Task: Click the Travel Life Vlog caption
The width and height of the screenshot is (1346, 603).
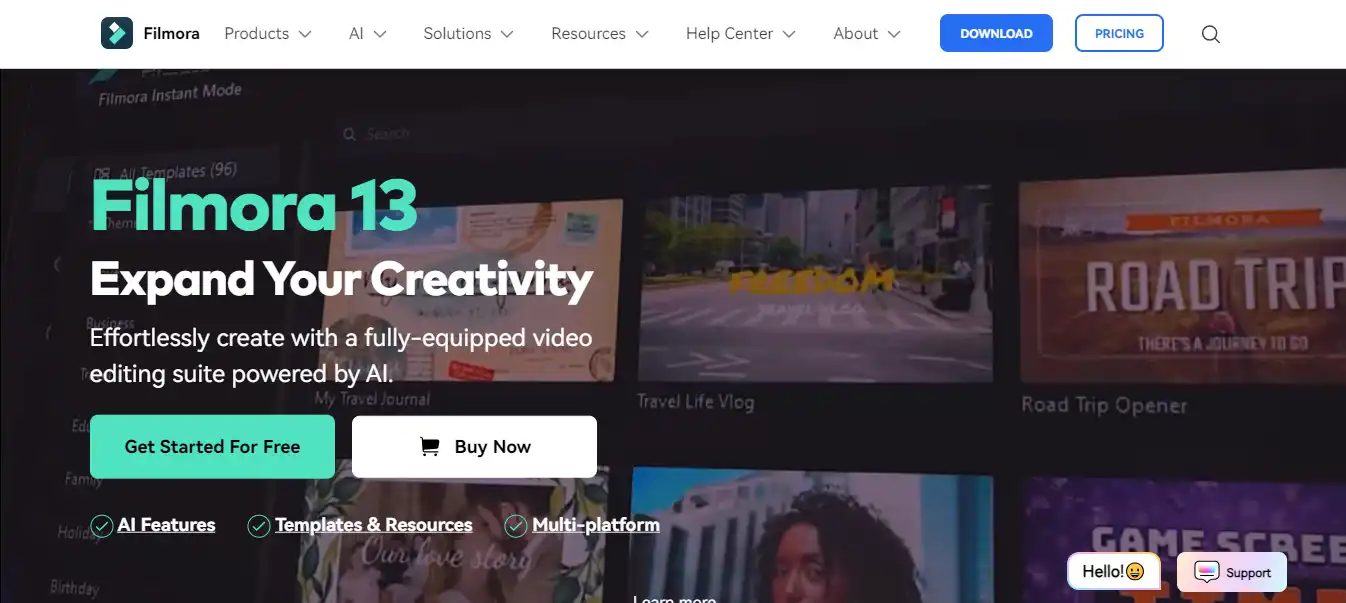Action: click(695, 402)
